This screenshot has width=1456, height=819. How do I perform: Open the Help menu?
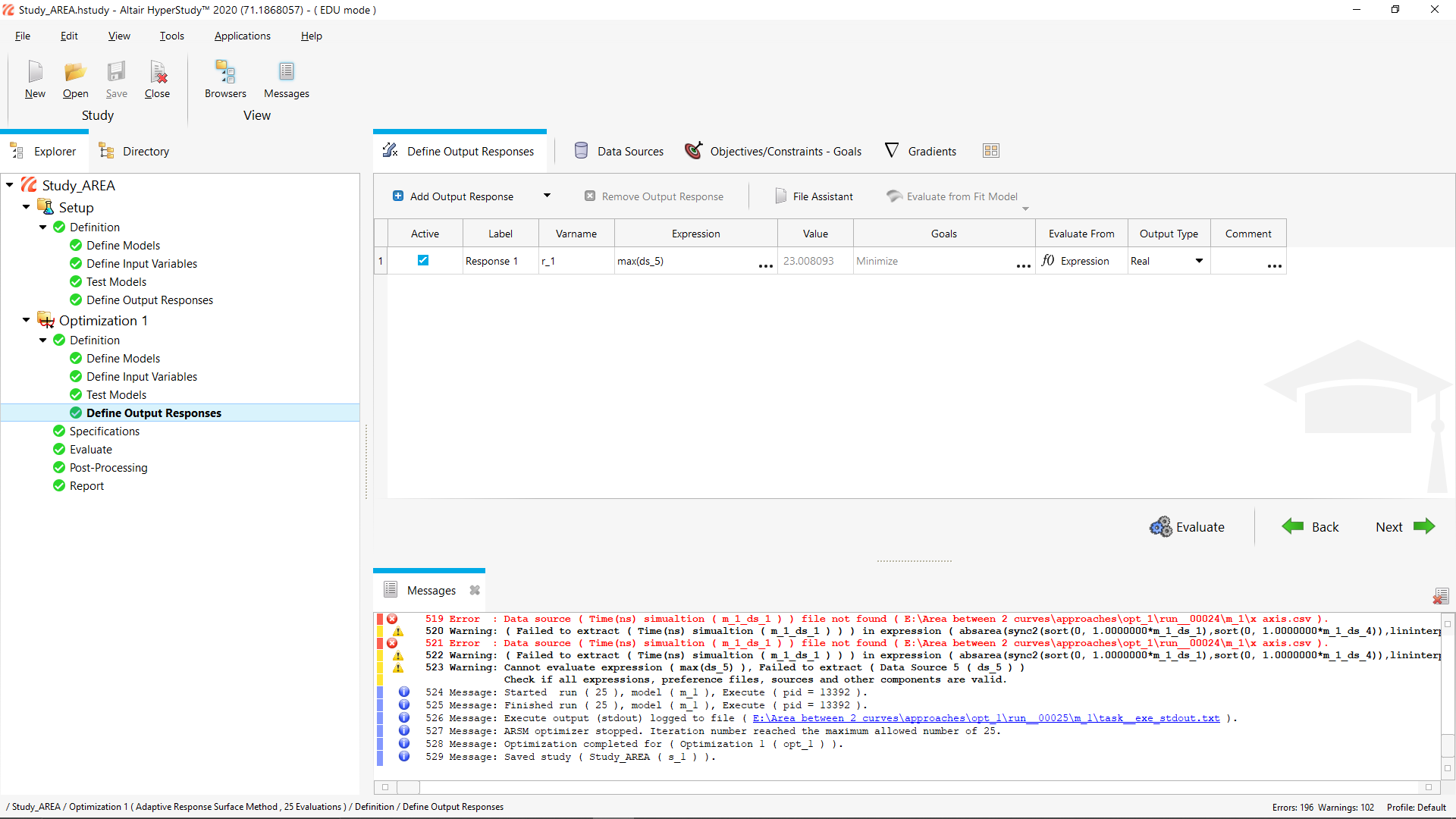311,36
